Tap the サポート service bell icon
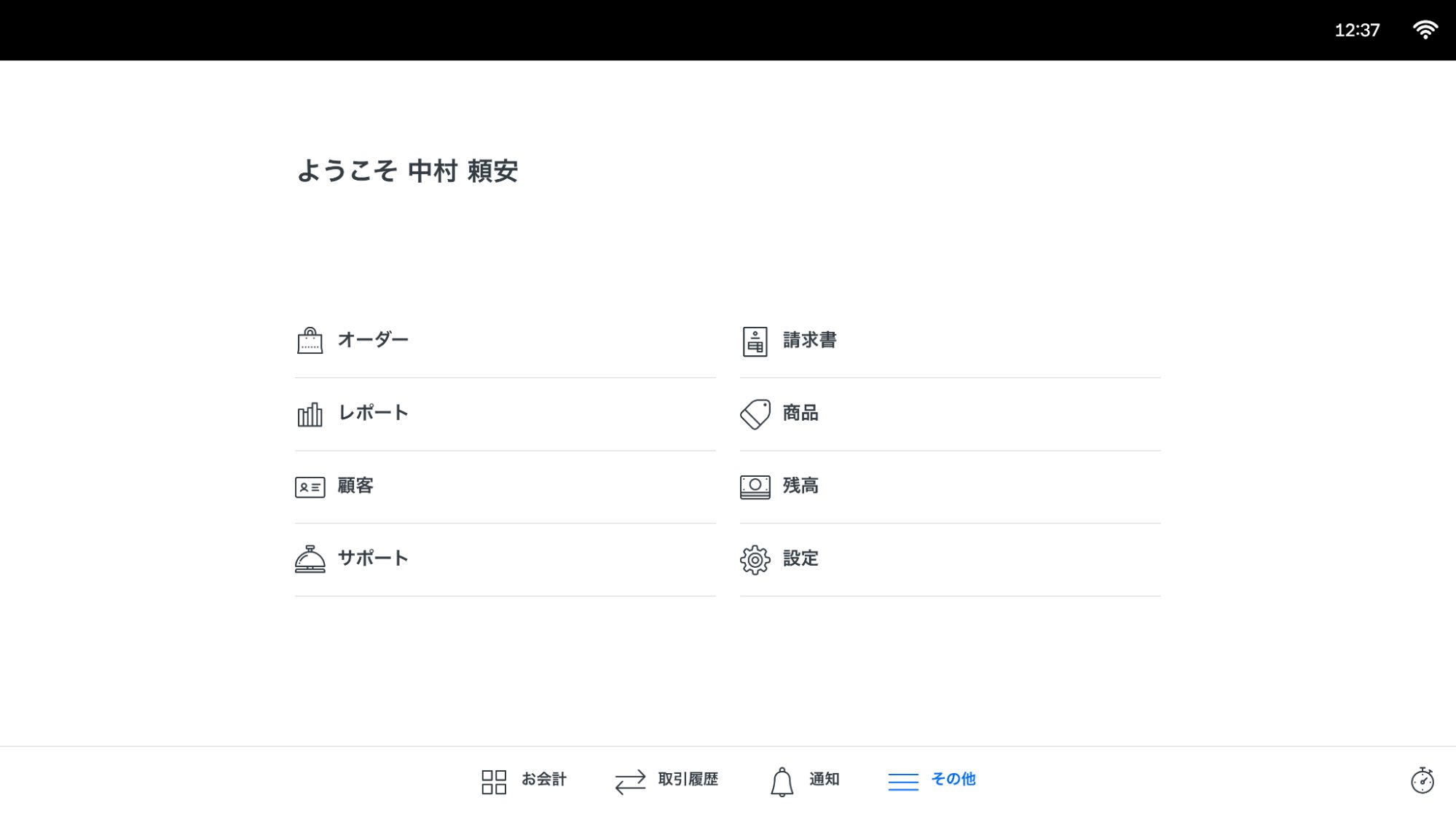This screenshot has height=819, width=1456. tap(311, 558)
